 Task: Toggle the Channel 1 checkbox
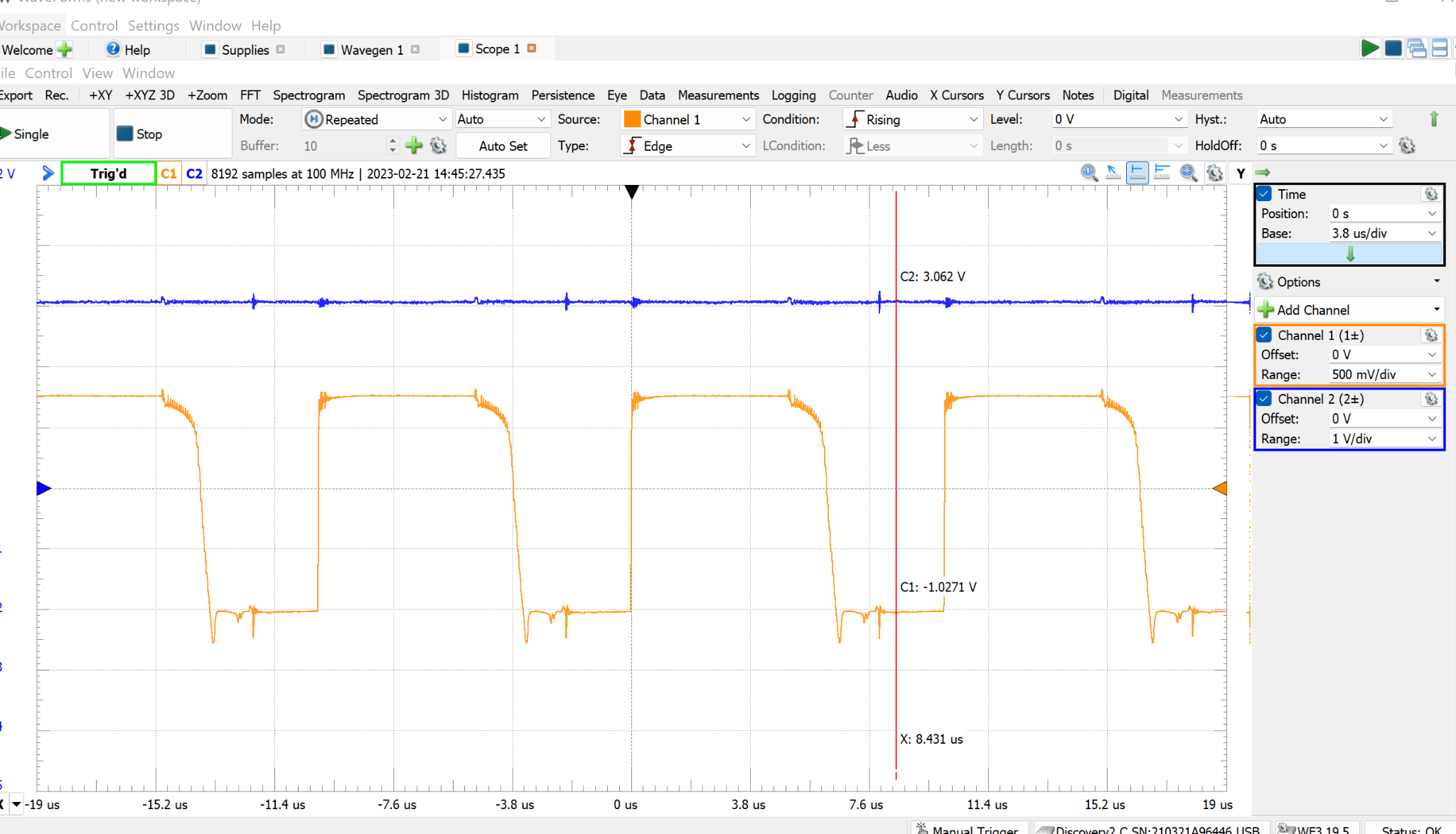coord(1265,335)
